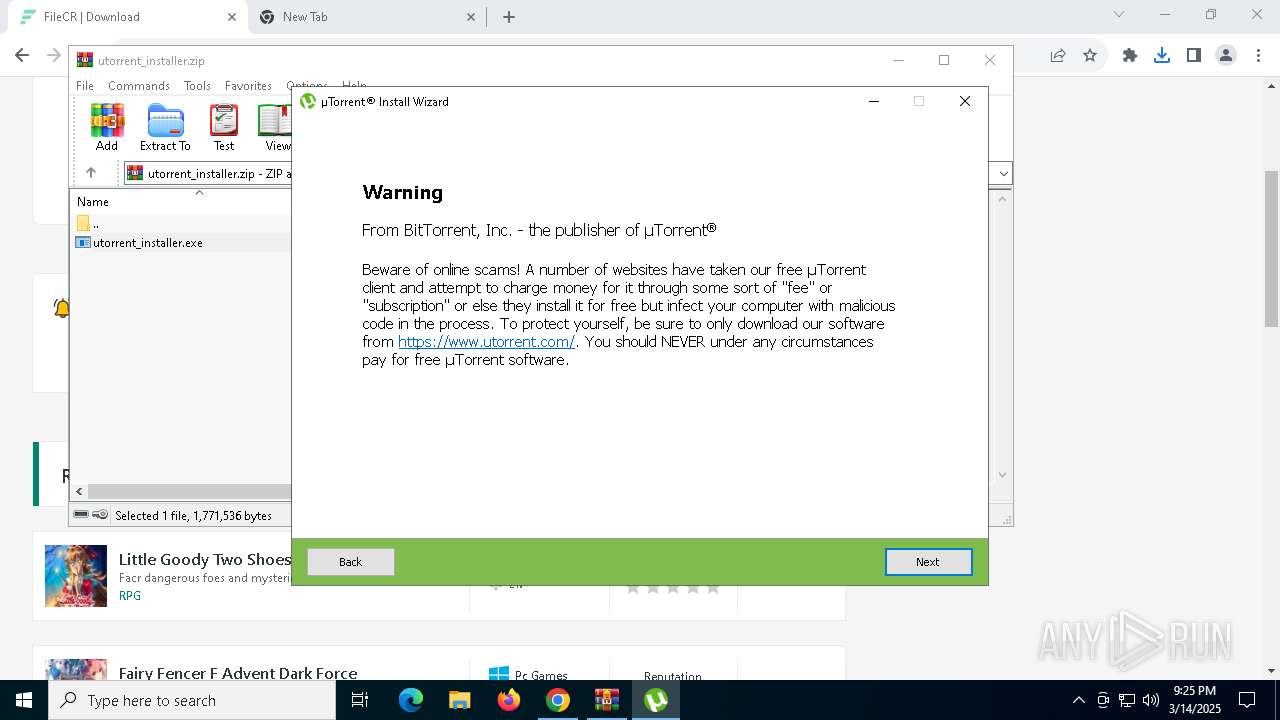Click the taskbar search box
Image resolution: width=1280 pixels, height=720 pixels.
pos(192,700)
